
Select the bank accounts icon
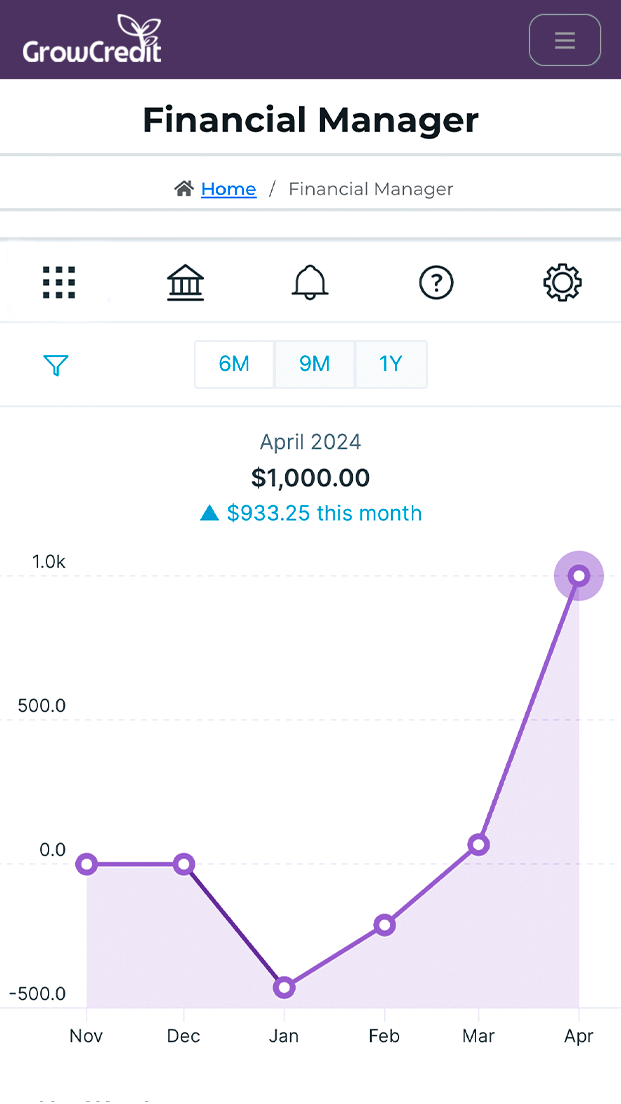pos(185,283)
